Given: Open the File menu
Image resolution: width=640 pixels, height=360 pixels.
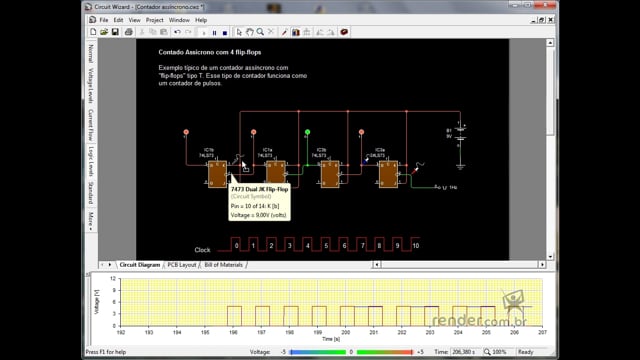Looking at the screenshot, I should (x=104, y=20).
